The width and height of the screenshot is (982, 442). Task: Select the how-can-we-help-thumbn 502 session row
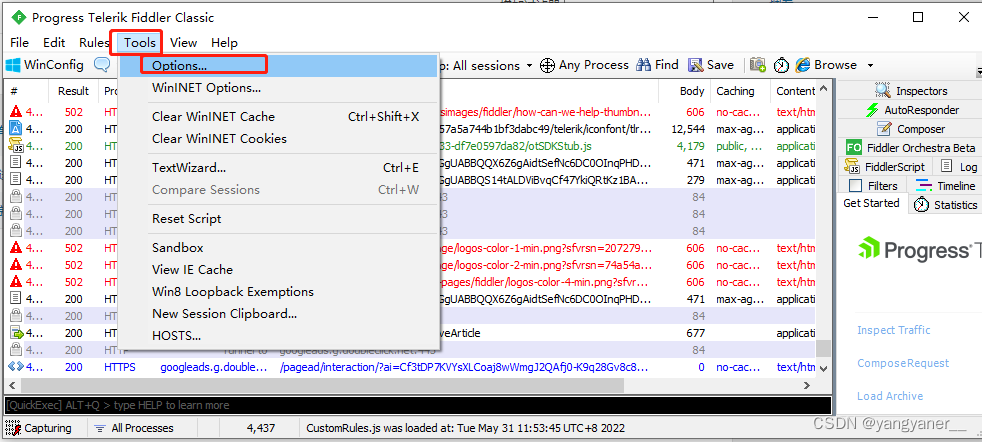[x=410, y=112]
